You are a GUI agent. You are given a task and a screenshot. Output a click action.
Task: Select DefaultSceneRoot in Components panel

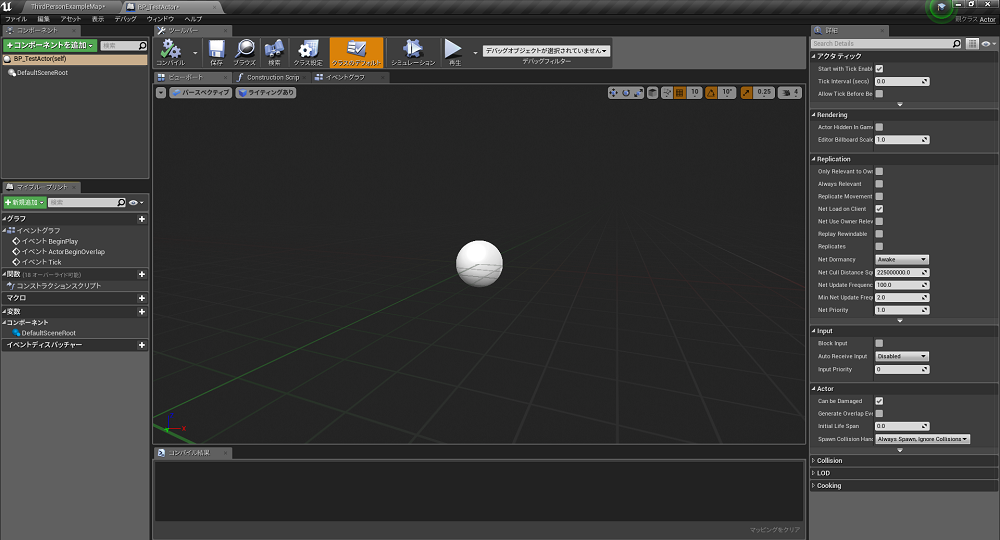point(42,73)
